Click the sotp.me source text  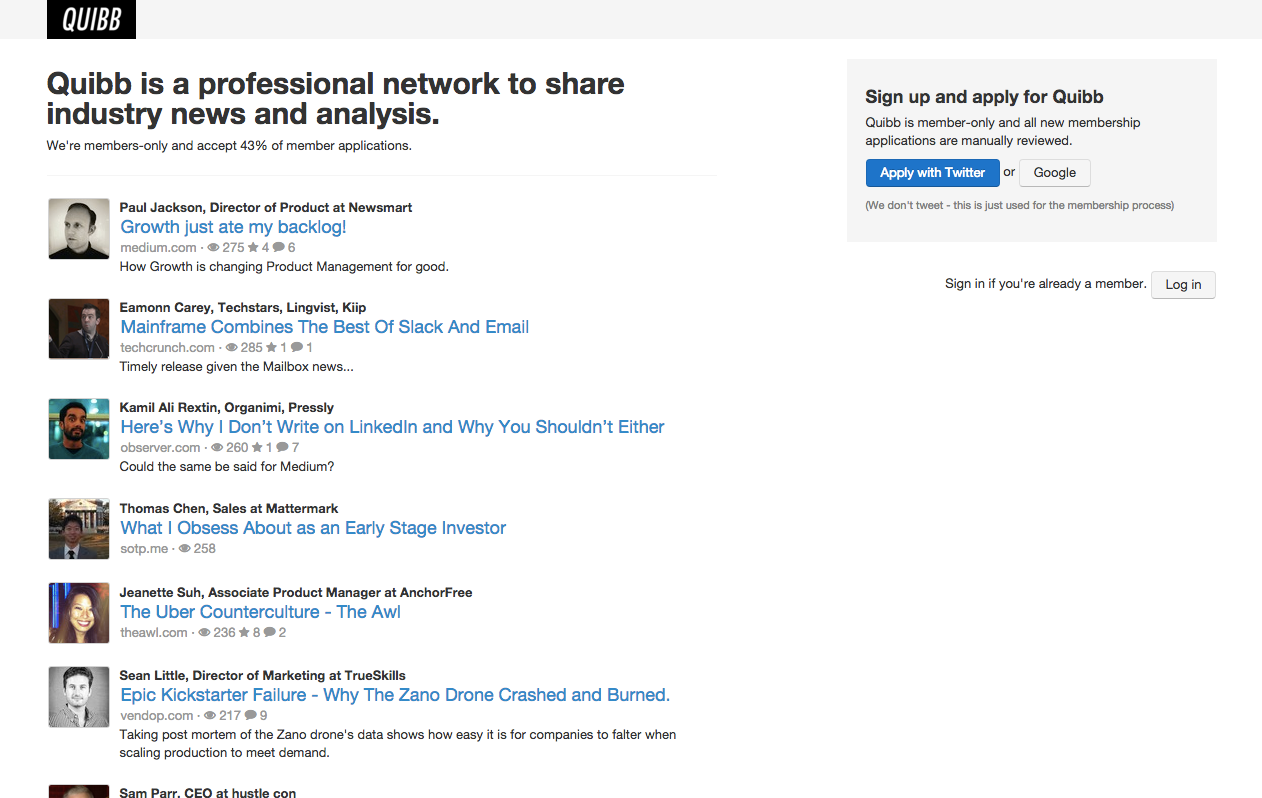tap(144, 548)
